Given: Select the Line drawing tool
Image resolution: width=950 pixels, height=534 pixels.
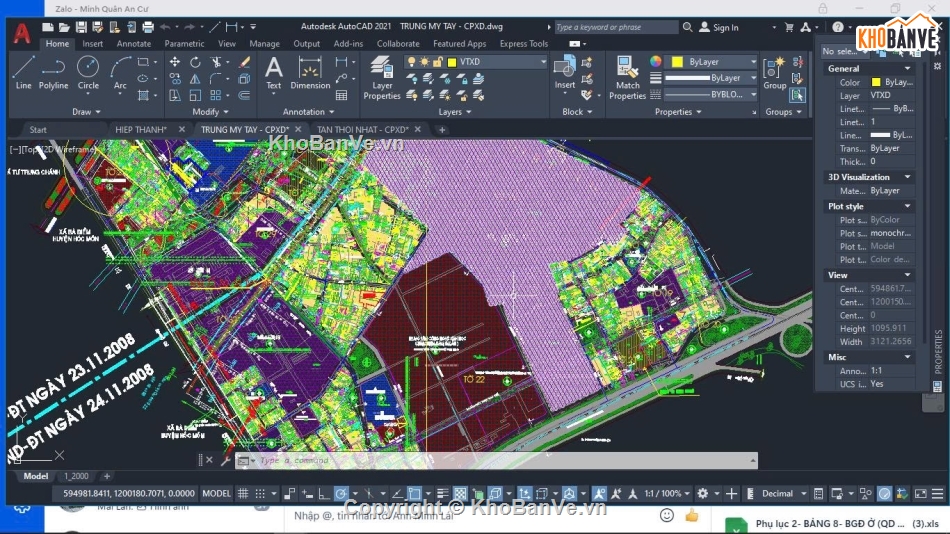Looking at the screenshot, I should pos(24,73).
